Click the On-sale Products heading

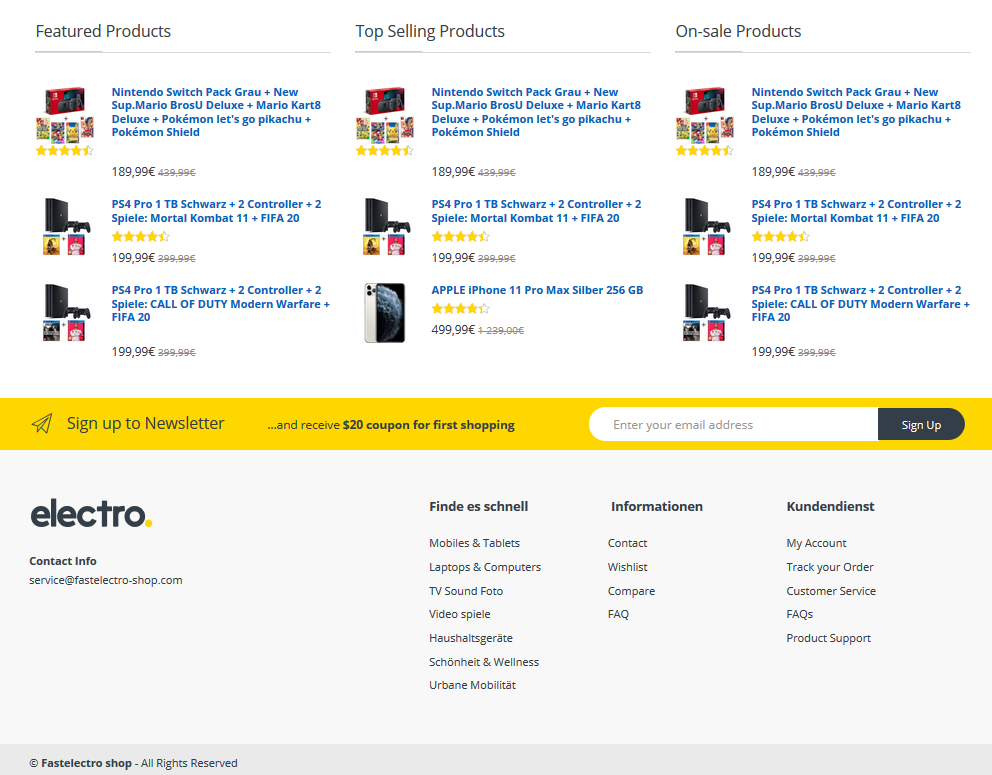click(738, 31)
